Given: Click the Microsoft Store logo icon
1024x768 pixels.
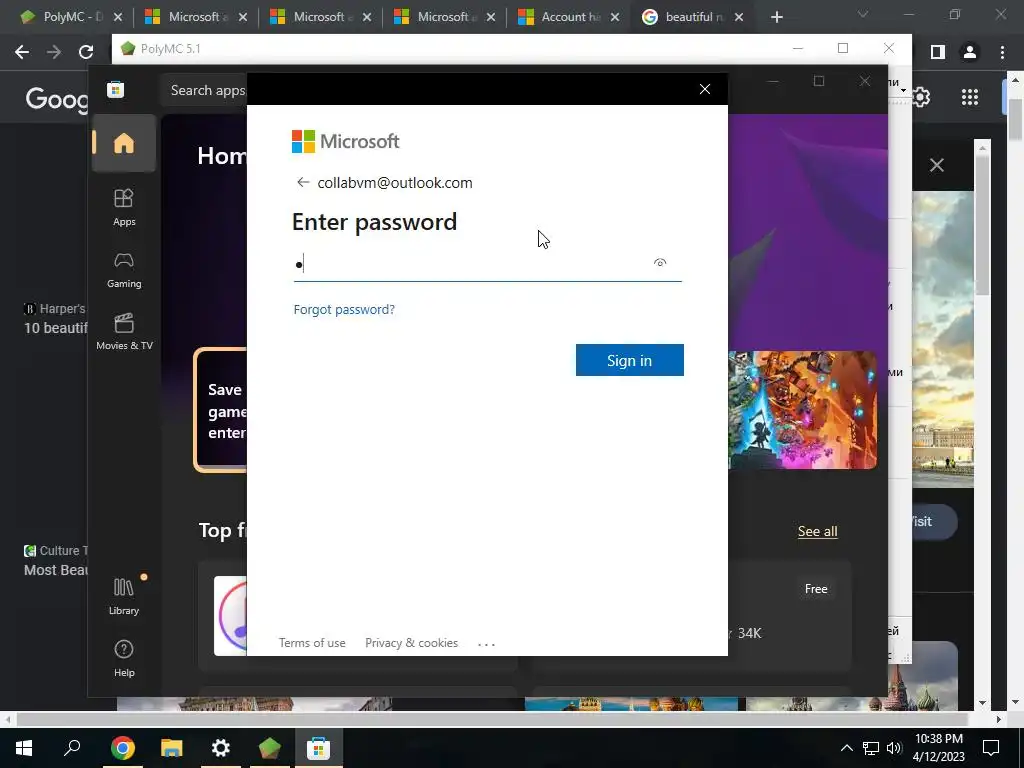Looking at the screenshot, I should click(116, 89).
